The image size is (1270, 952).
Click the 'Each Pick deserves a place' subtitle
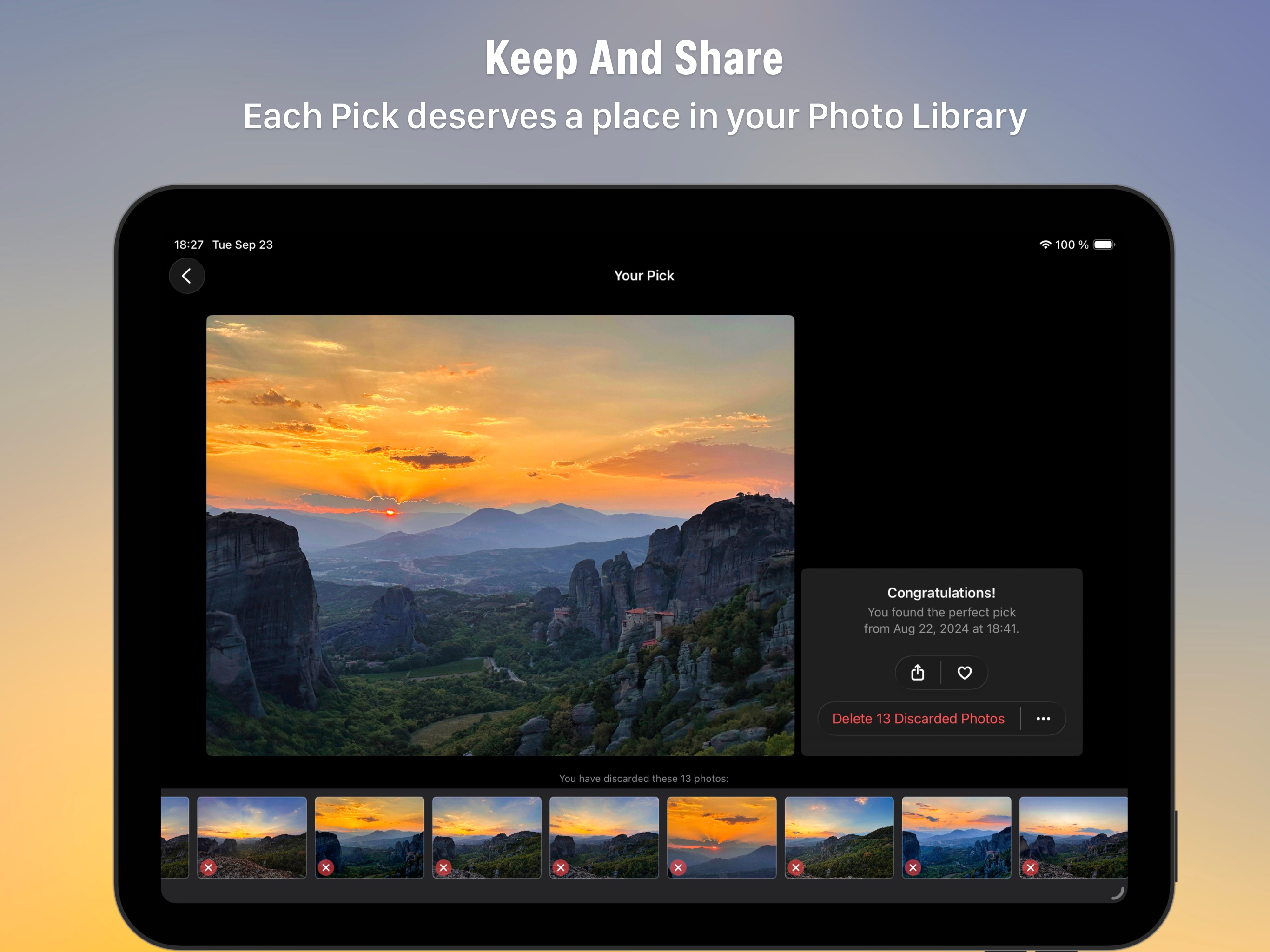tap(635, 117)
